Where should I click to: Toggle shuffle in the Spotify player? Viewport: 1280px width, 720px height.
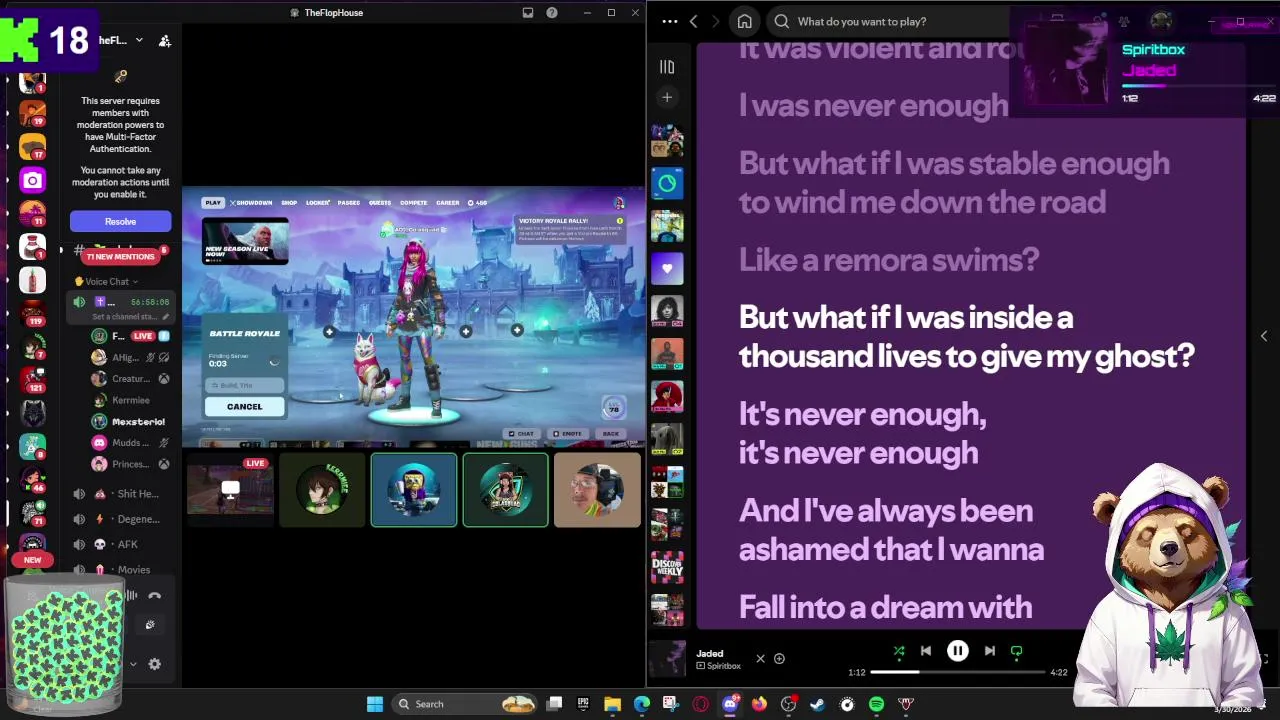coord(899,651)
